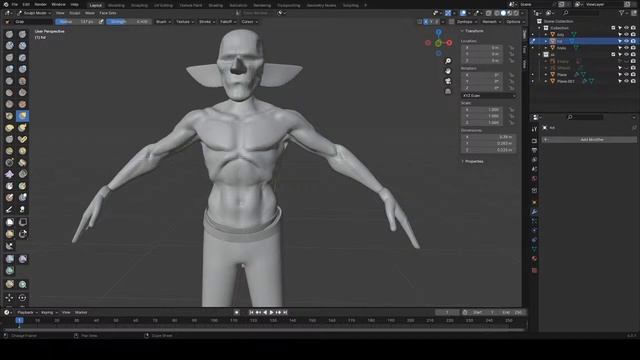Switch to the Shading workspace tab
The width and height of the screenshot is (640, 360).
[216, 5]
